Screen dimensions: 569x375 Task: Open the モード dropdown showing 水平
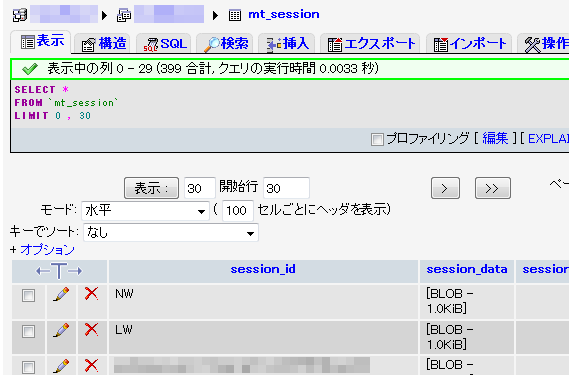pos(145,211)
